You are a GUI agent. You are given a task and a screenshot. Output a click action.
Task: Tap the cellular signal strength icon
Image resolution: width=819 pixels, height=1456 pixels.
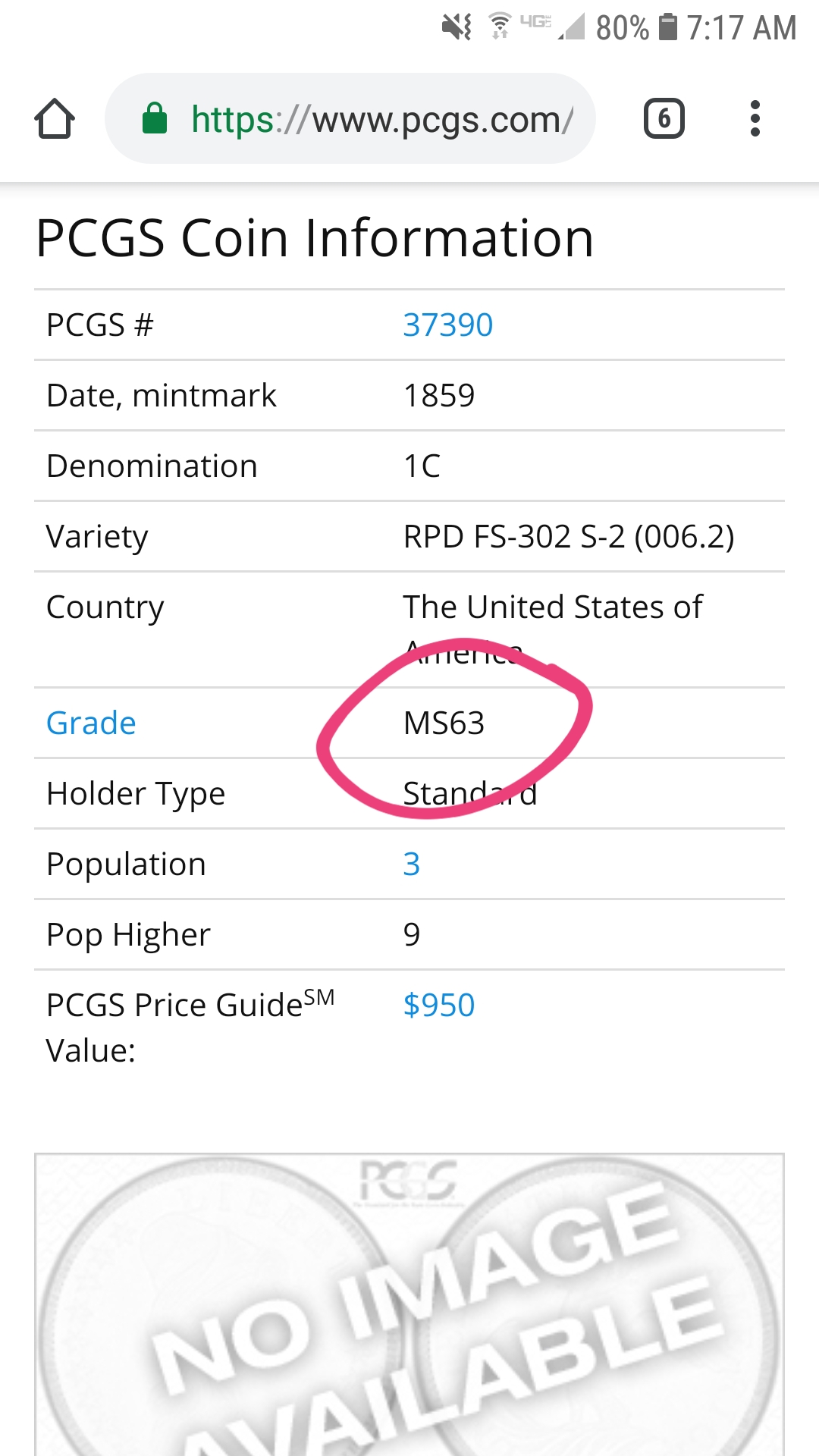(x=571, y=27)
